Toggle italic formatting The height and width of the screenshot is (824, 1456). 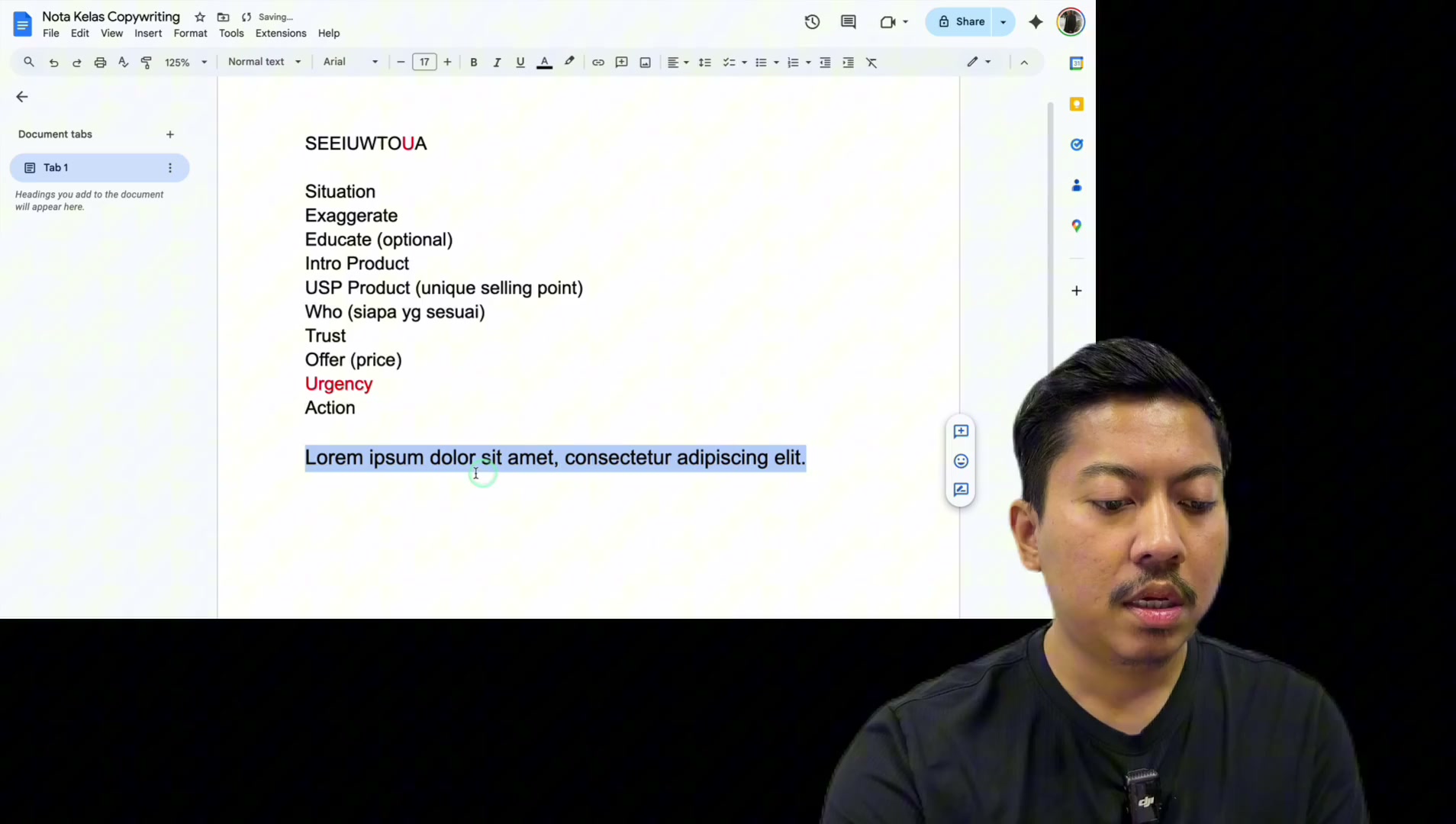click(x=497, y=63)
